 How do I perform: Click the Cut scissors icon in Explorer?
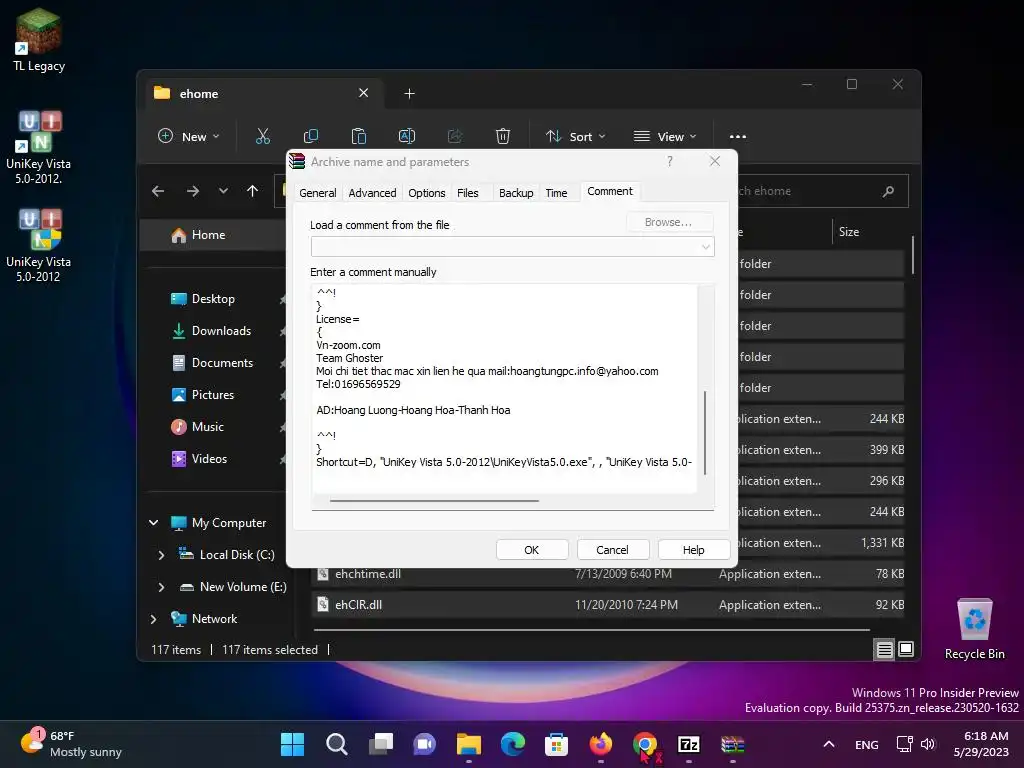pyautogui.click(x=263, y=136)
